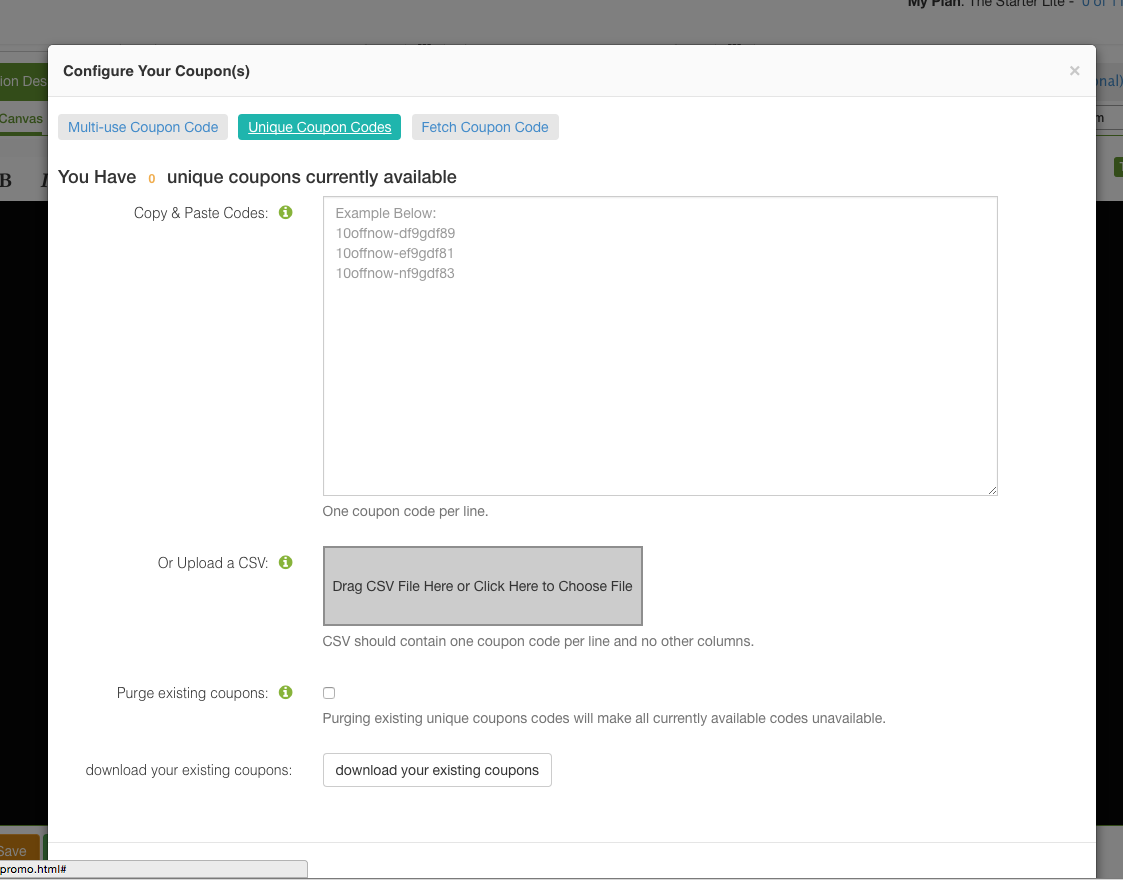Click the CSV drop zone to choose a file
The width and height of the screenshot is (1123, 880).
click(482, 586)
